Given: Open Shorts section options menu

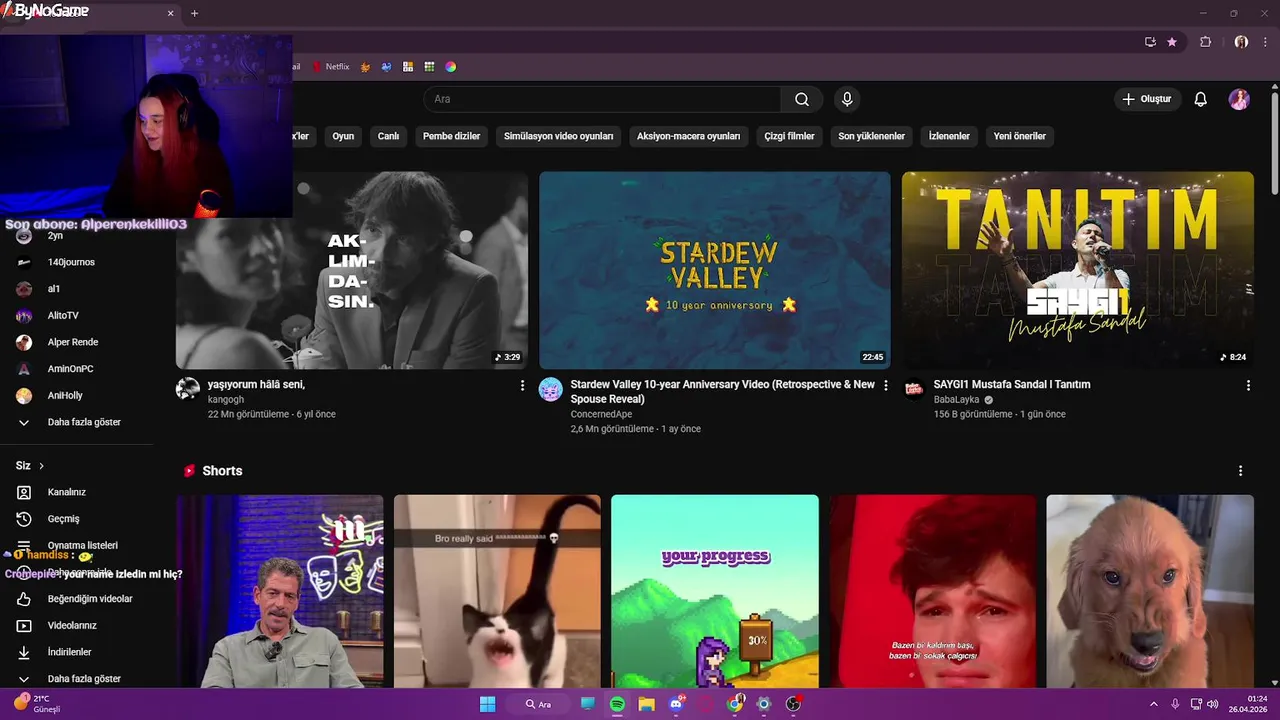Looking at the screenshot, I should (1240, 471).
